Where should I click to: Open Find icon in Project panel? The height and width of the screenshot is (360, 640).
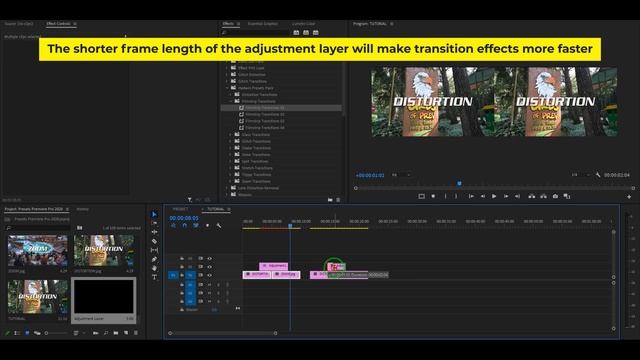click(106, 333)
